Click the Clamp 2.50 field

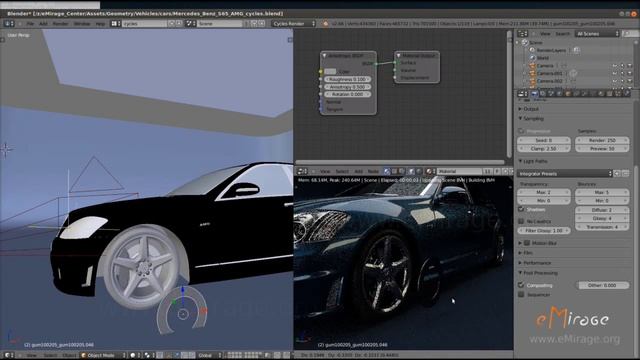click(x=544, y=149)
